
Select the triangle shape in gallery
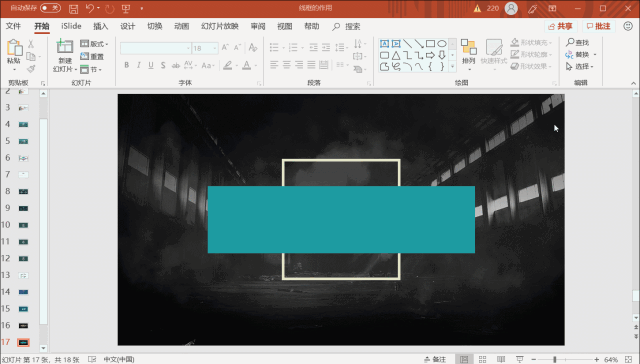pyautogui.click(x=396, y=55)
